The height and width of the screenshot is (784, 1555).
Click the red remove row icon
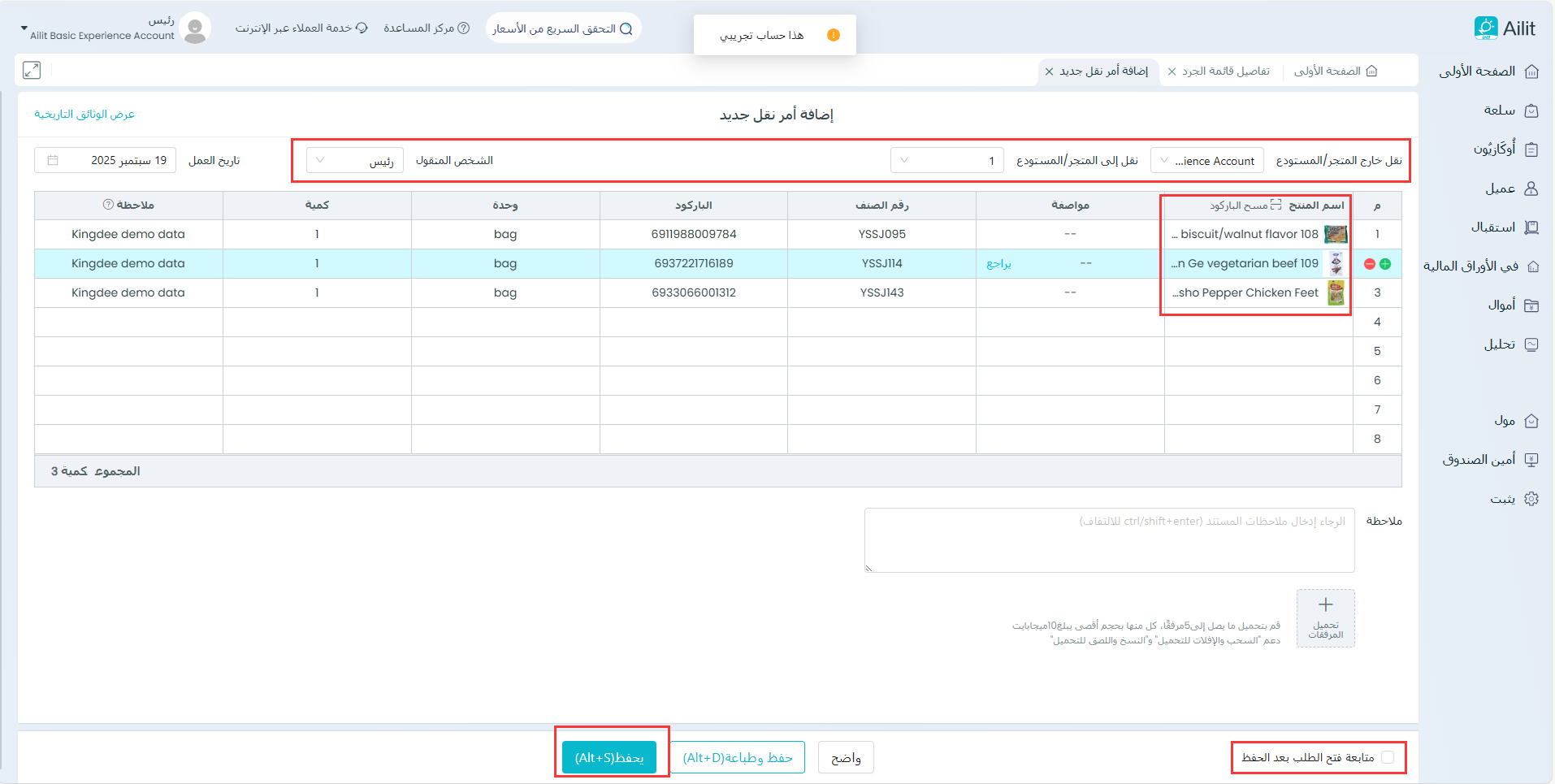point(1370,264)
